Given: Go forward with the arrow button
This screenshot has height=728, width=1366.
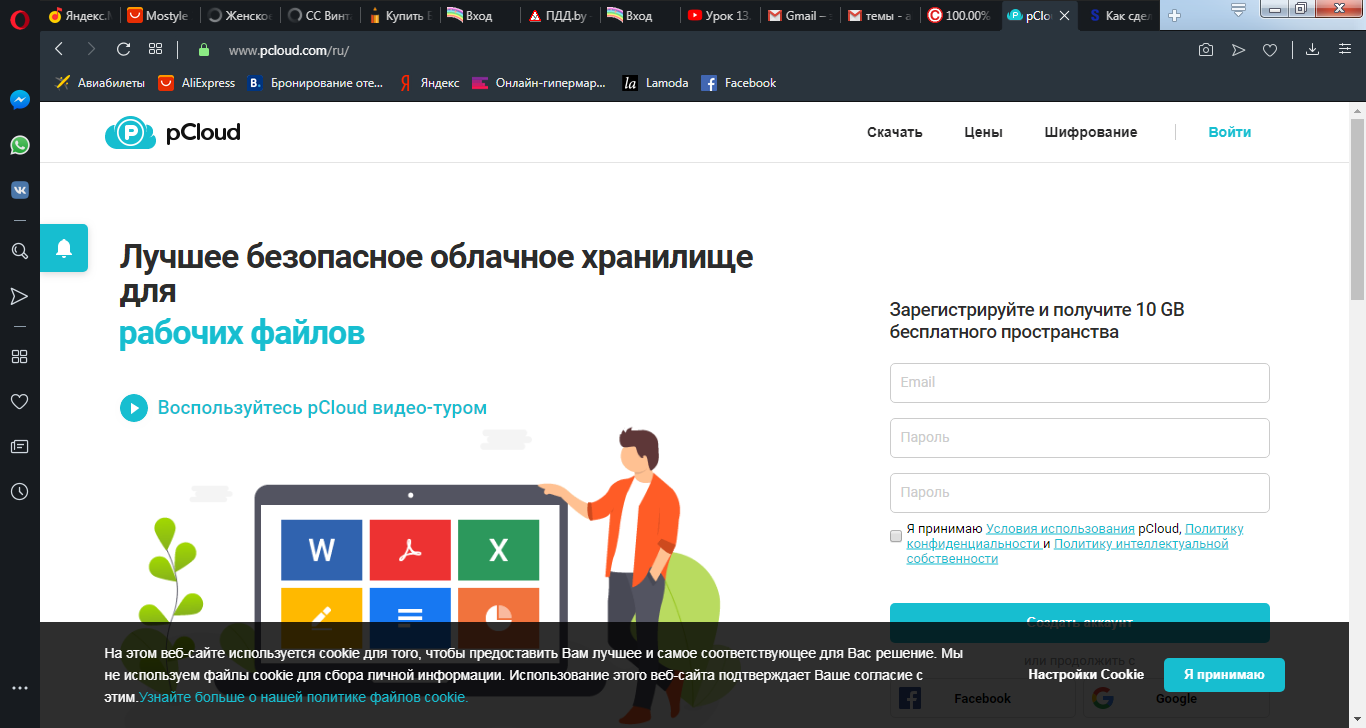Looking at the screenshot, I should click(91, 49).
